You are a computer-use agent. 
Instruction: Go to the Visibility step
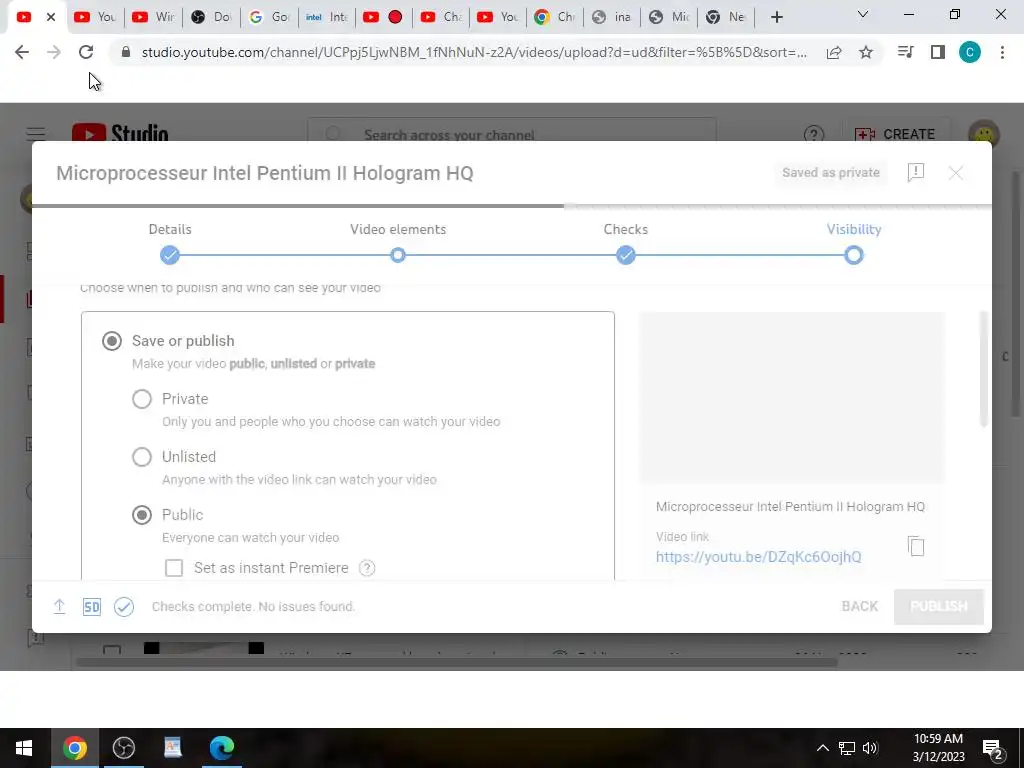tap(854, 255)
